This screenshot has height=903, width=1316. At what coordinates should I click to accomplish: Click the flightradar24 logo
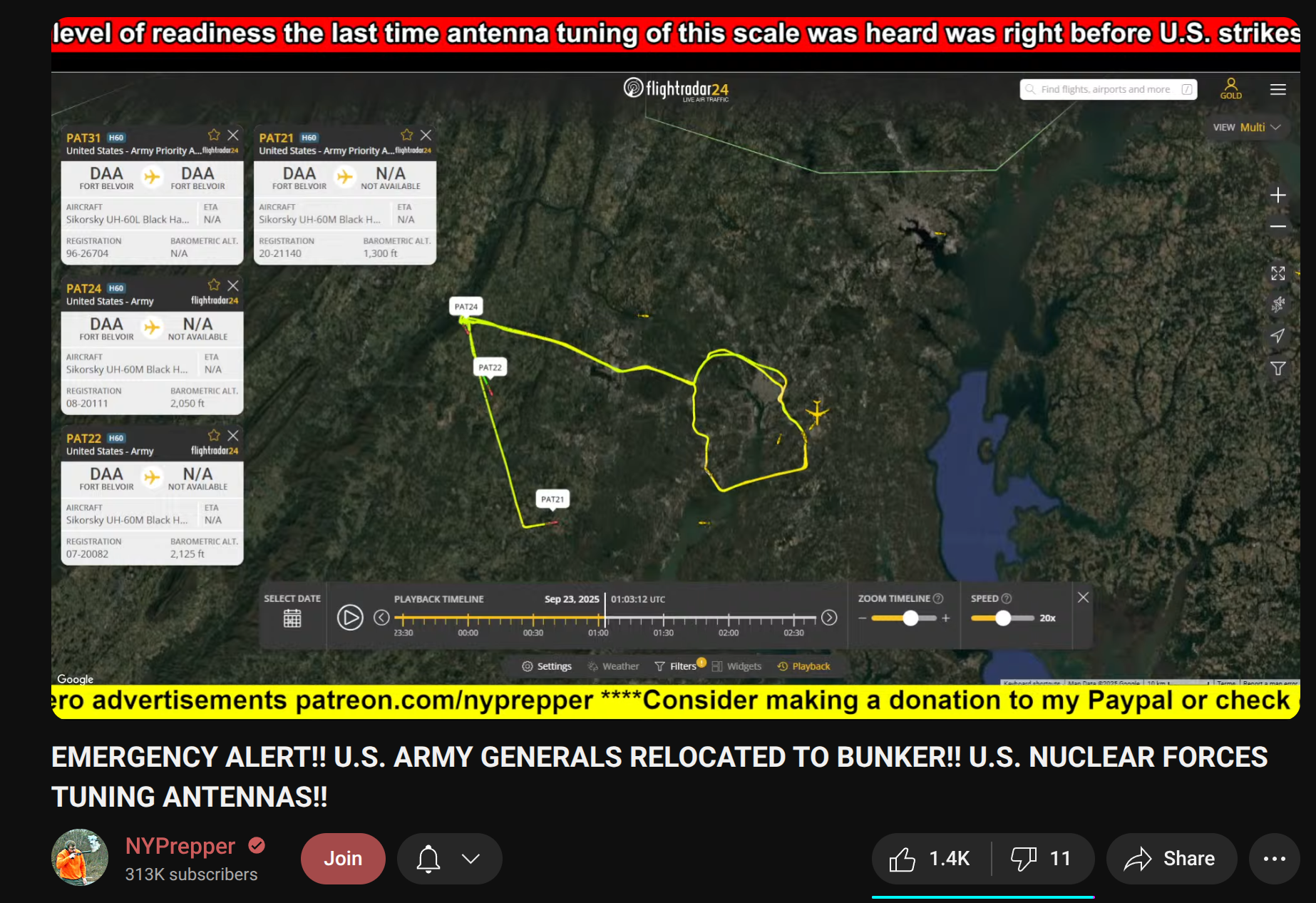pyautogui.click(x=676, y=89)
